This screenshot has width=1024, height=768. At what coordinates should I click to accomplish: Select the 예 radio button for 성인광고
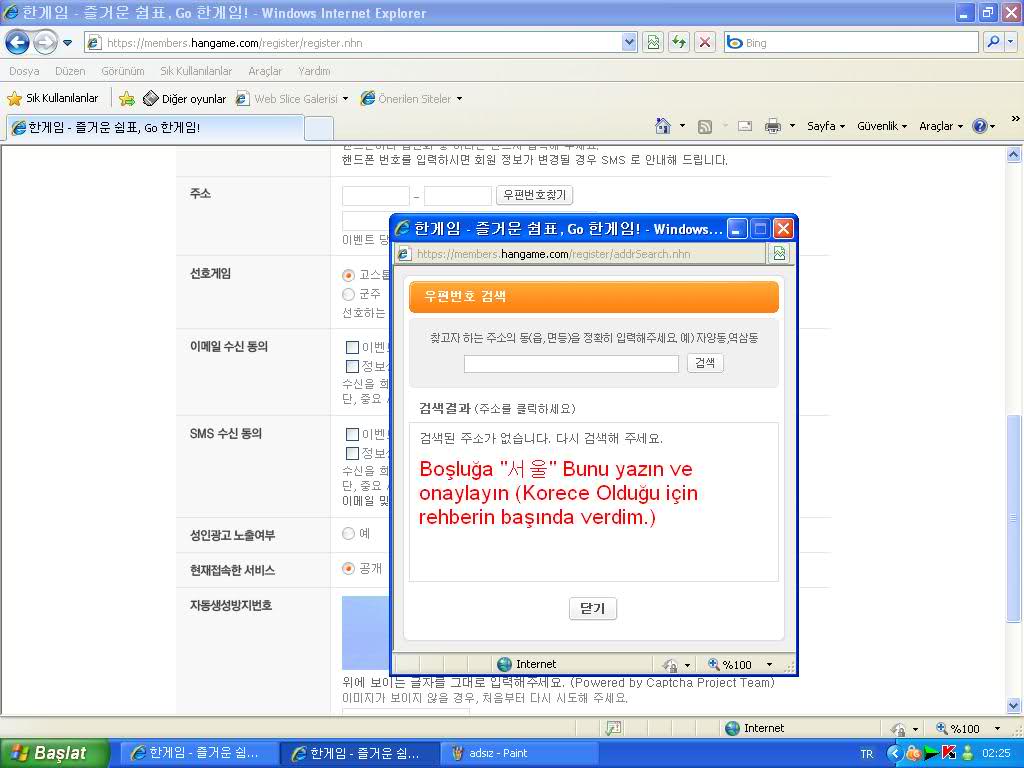pyautogui.click(x=349, y=534)
